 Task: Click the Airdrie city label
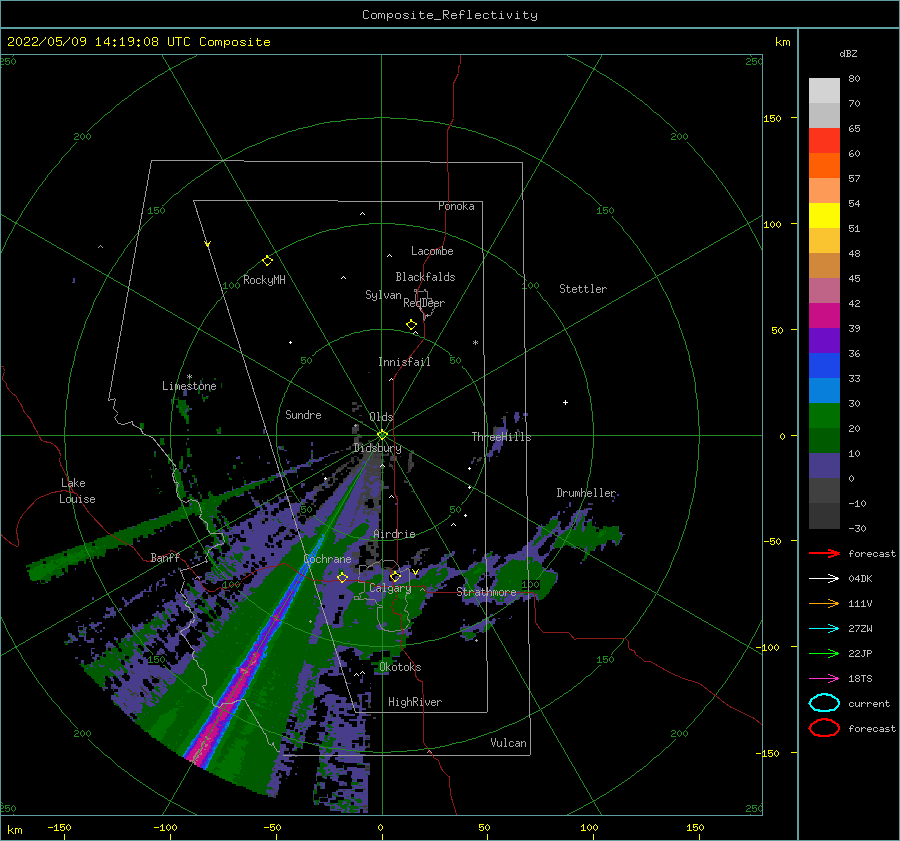tap(394, 534)
